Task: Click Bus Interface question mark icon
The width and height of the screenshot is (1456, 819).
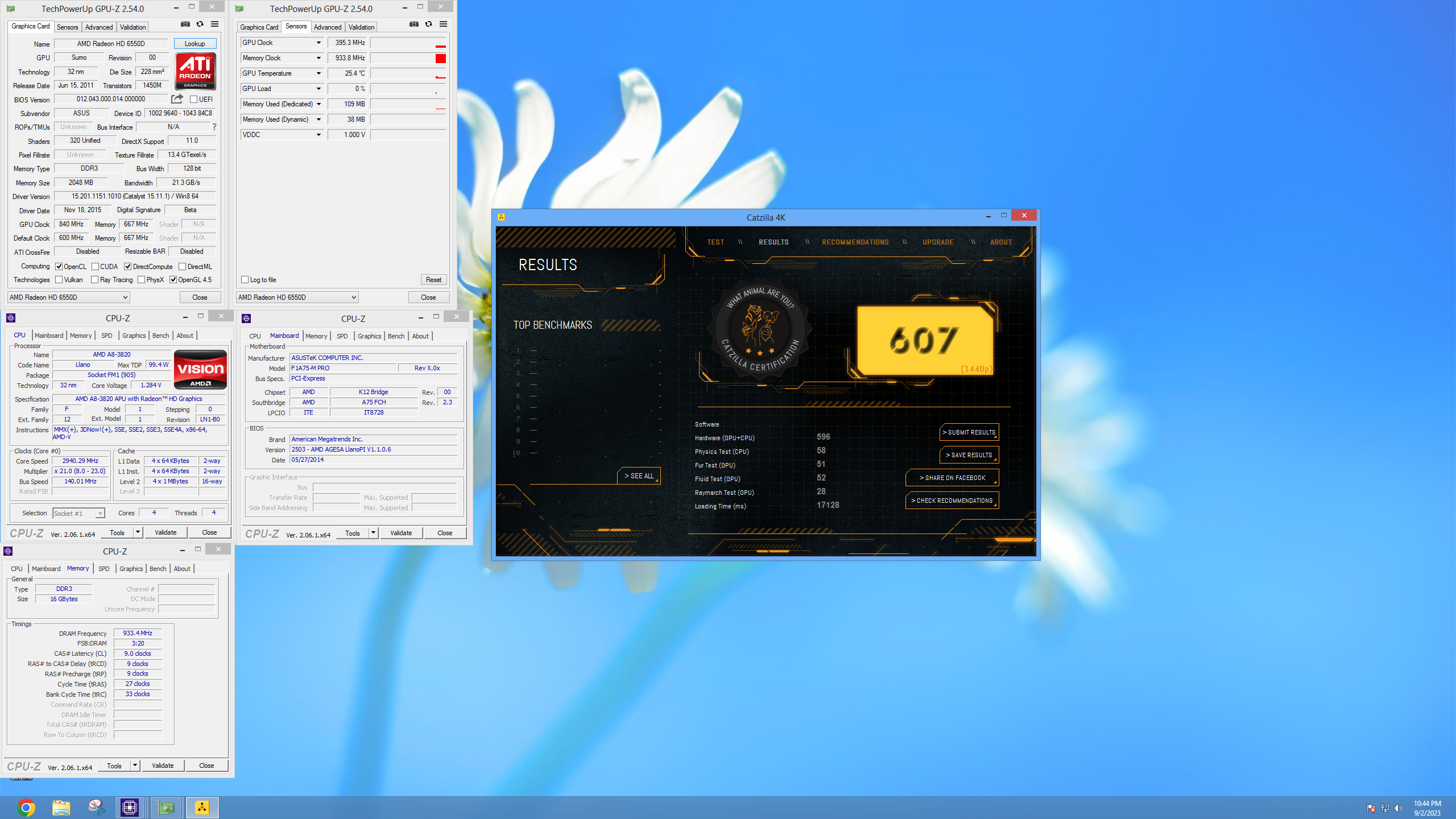Action: point(214,127)
